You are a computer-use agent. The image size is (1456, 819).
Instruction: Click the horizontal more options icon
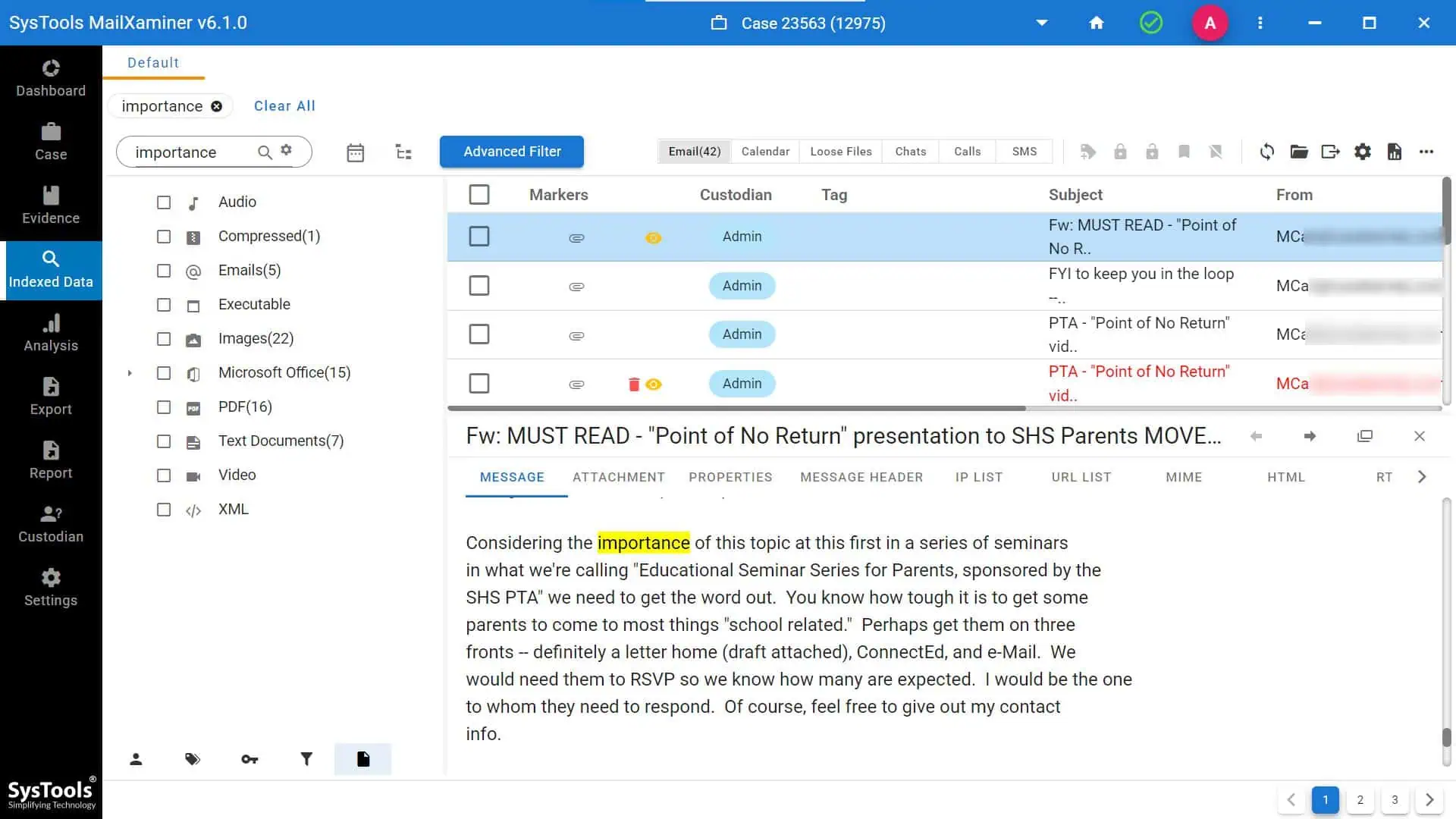1426,152
